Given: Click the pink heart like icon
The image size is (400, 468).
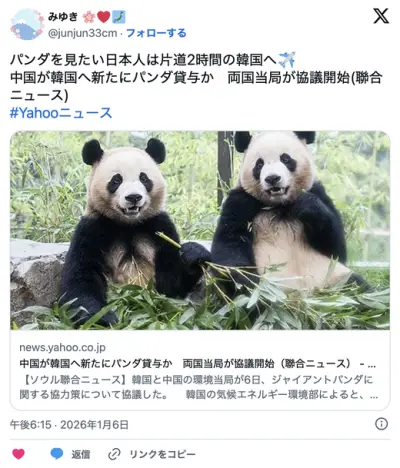Looking at the screenshot, I should click(18, 454).
